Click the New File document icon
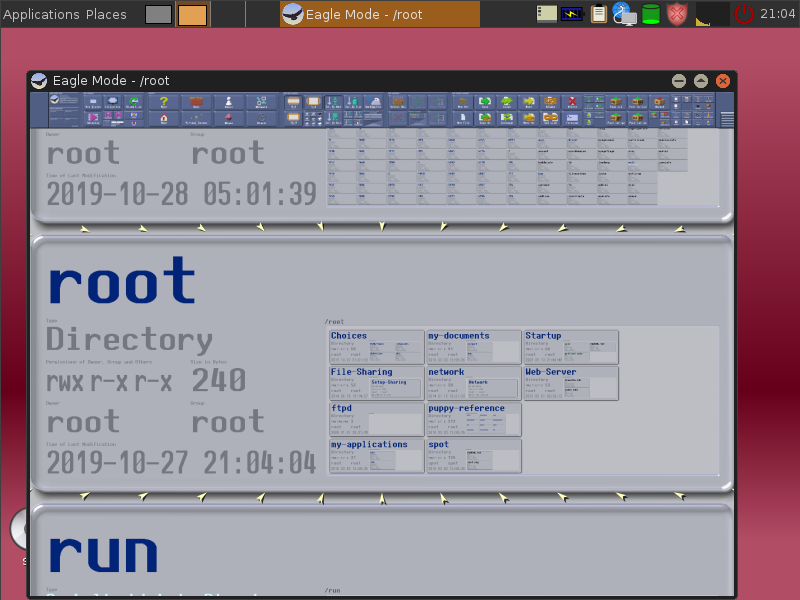The image size is (800, 600). click(x=463, y=118)
